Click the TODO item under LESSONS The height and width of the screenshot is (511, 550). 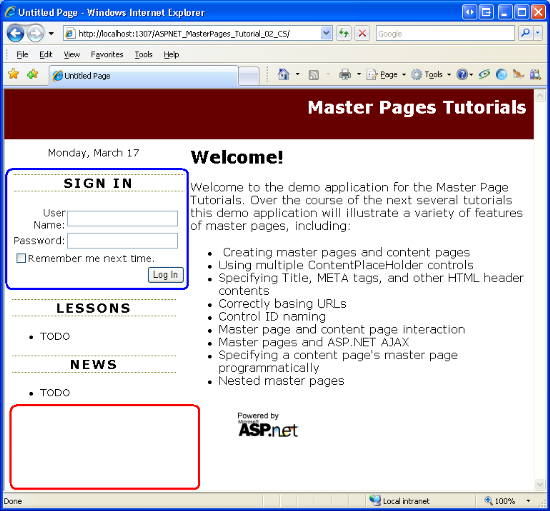click(x=55, y=336)
